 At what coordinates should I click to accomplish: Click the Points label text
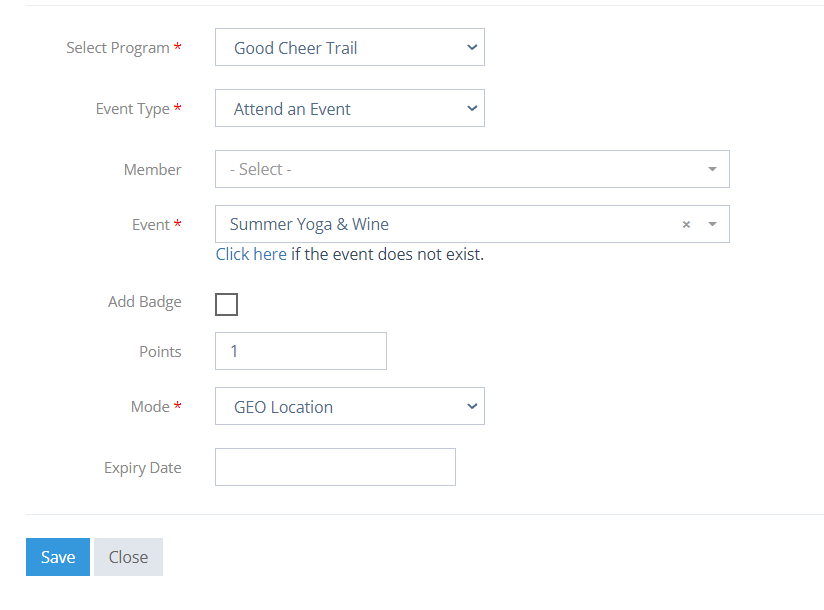pos(160,351)
